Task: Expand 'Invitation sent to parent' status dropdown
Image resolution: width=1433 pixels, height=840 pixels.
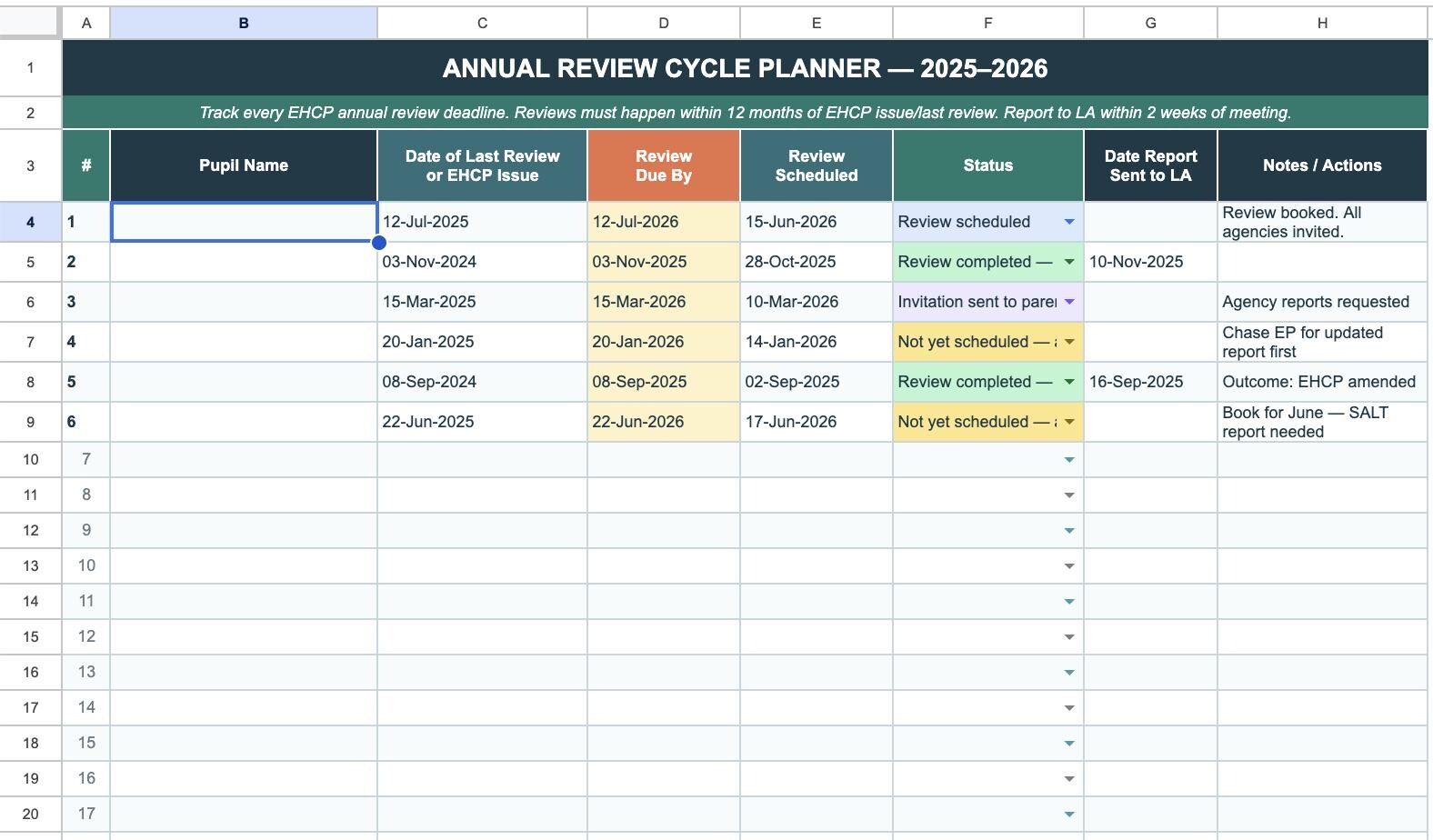Action: coord(1069,302)
